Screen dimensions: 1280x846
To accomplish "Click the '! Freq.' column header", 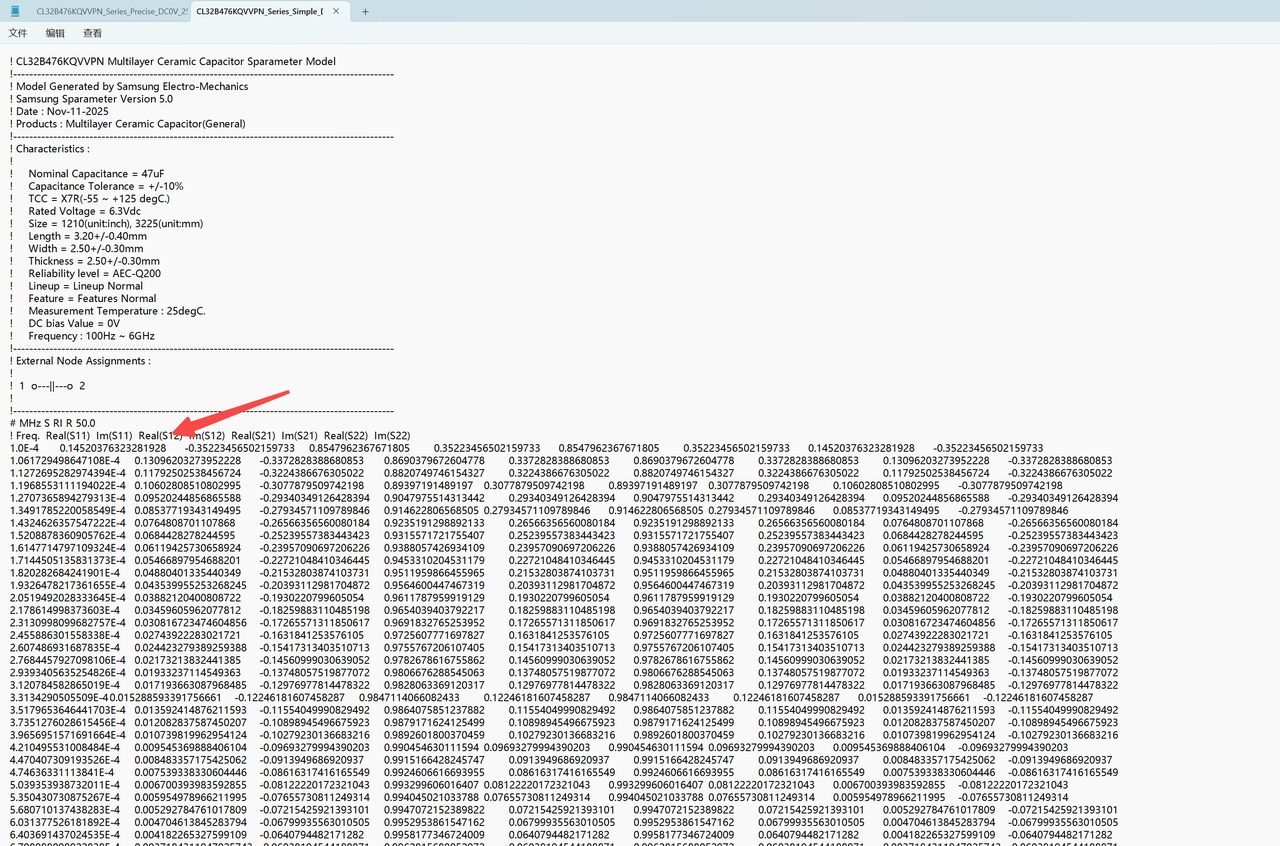I will (x=24, y=436).
